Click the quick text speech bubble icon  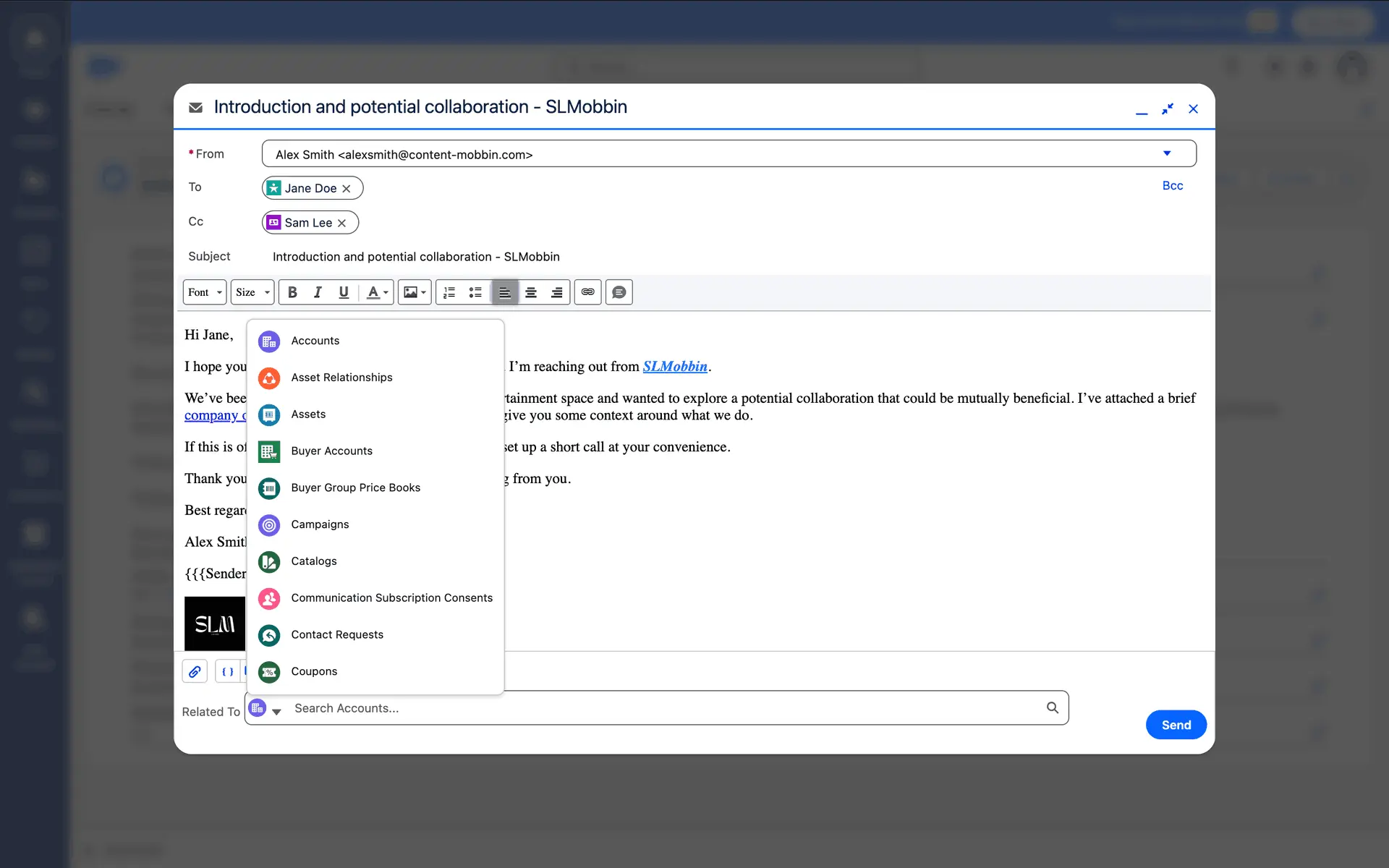click(x=619, y=292)
